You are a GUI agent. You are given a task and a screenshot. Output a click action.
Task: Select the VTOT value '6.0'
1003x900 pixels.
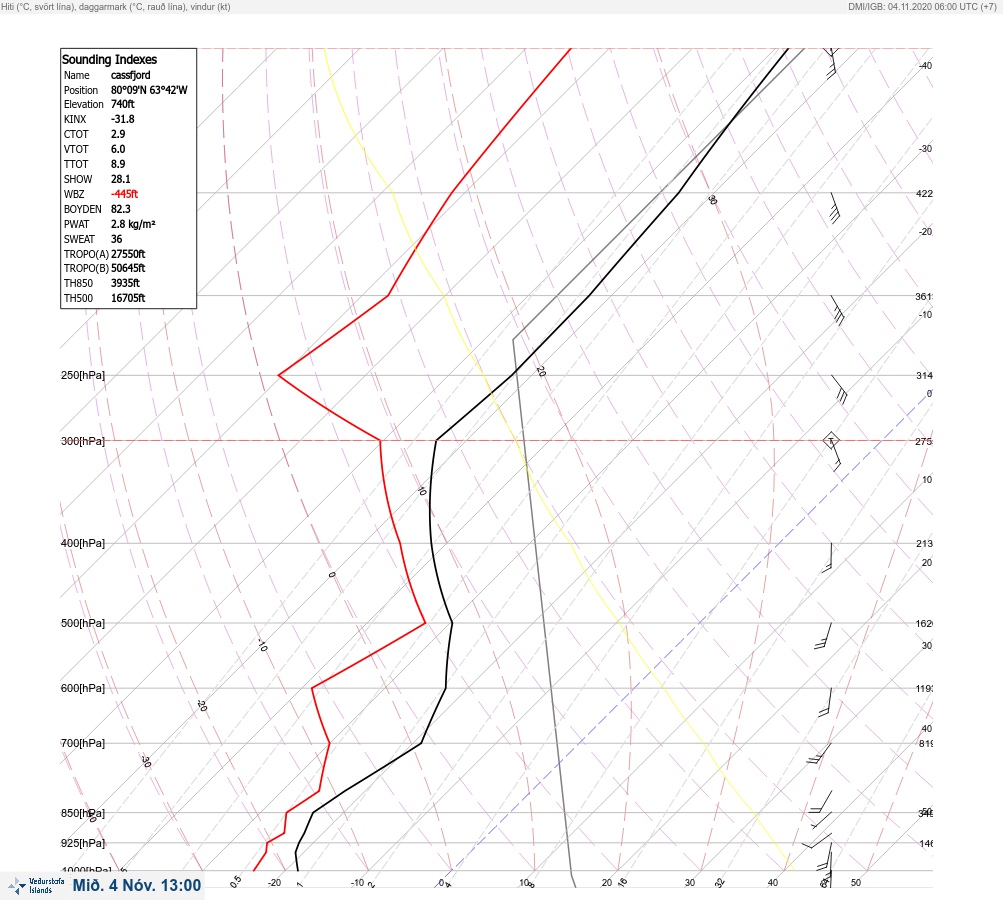[x=118, y=149]
